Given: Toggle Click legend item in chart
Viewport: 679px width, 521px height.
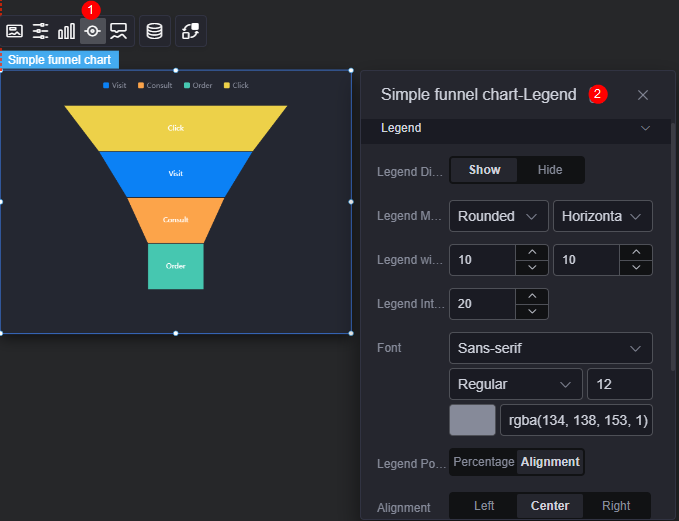Looking at the screenshot, I should point(236,85).
